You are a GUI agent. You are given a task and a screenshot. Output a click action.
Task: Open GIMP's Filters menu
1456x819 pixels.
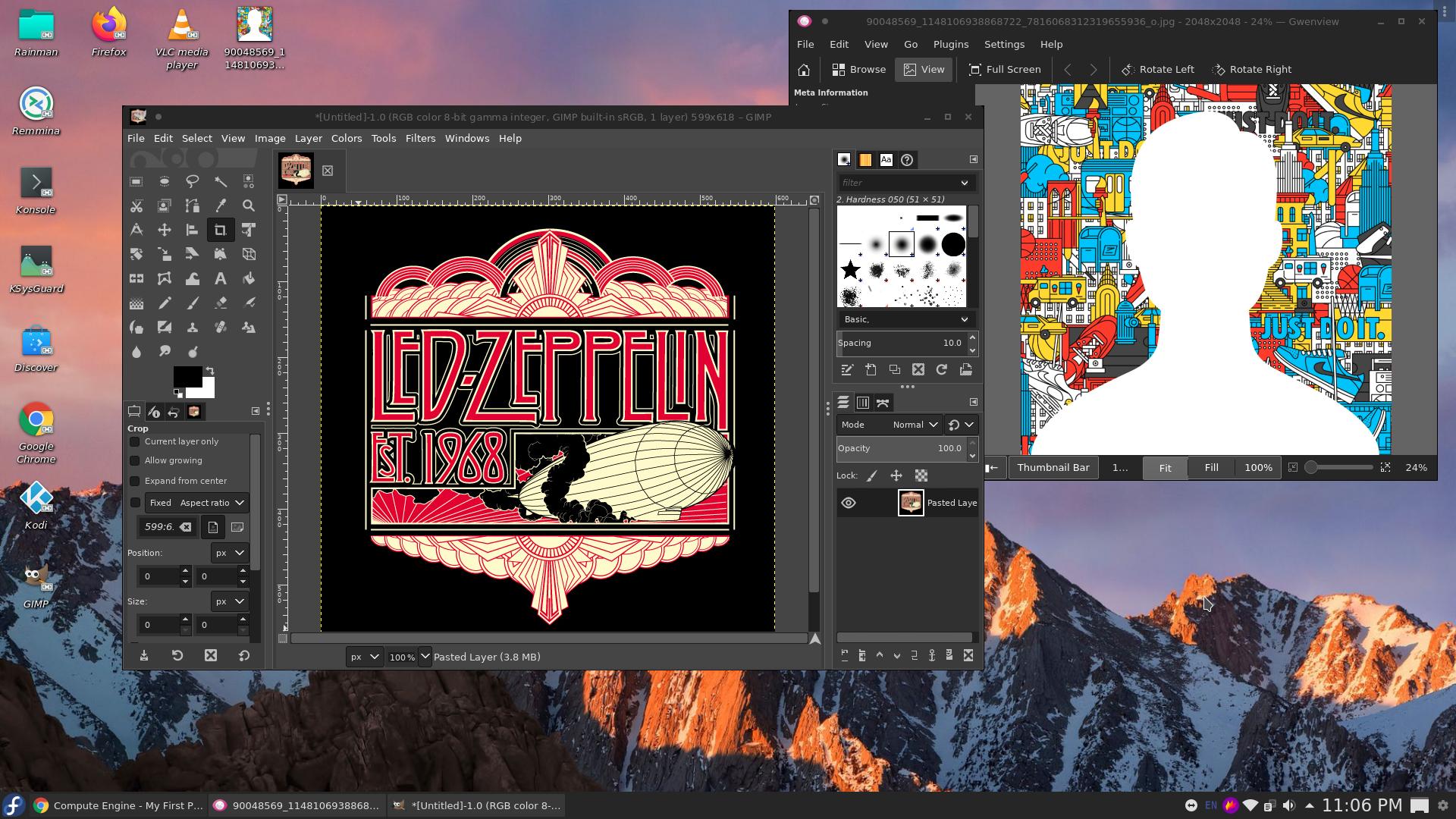click(x=420, y=138)
